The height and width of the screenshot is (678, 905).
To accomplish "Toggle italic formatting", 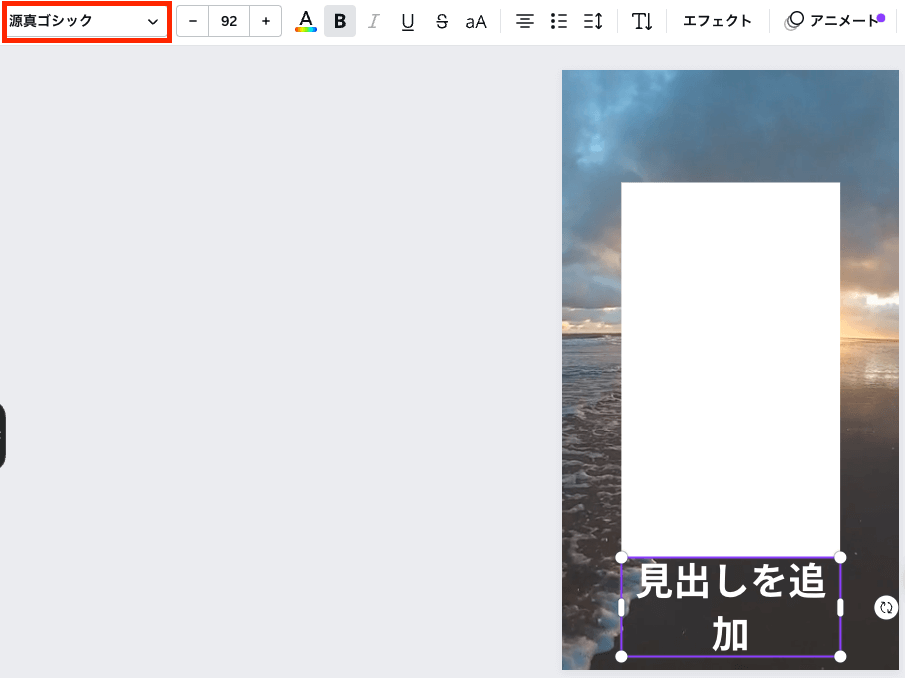I will [374, 21].
